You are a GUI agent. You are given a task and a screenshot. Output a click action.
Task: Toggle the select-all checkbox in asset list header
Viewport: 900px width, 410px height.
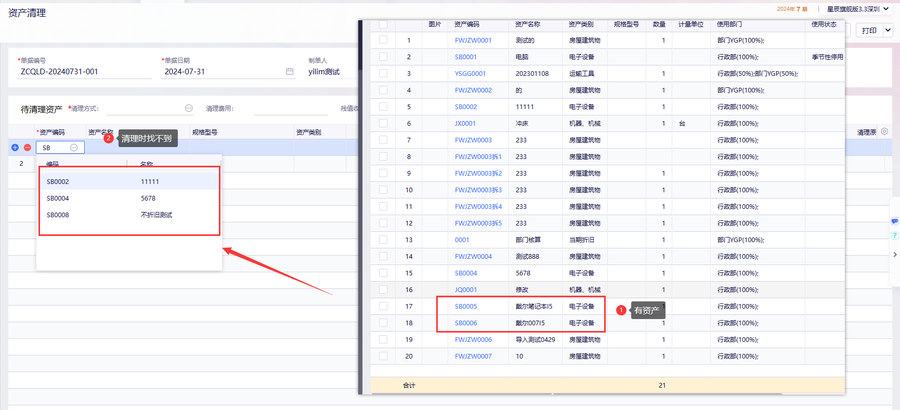[383, 25]
